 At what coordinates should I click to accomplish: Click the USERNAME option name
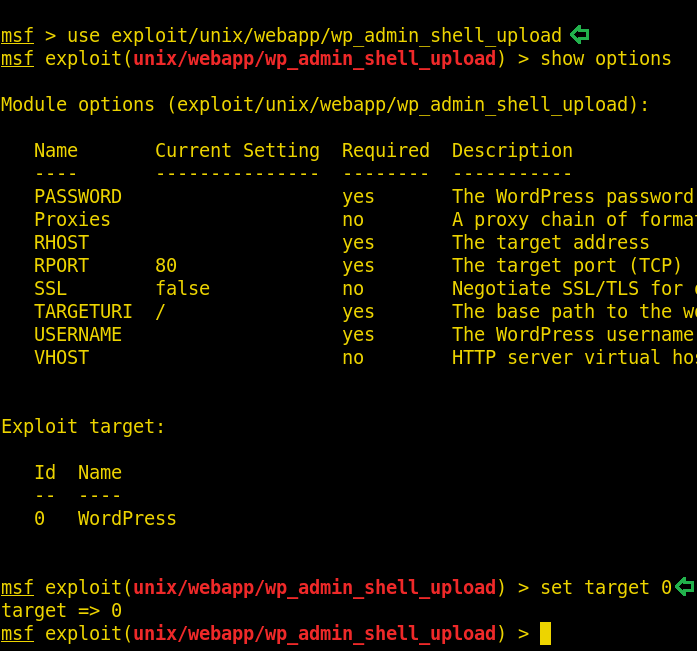pyautogui.click(x=78, y=335)
